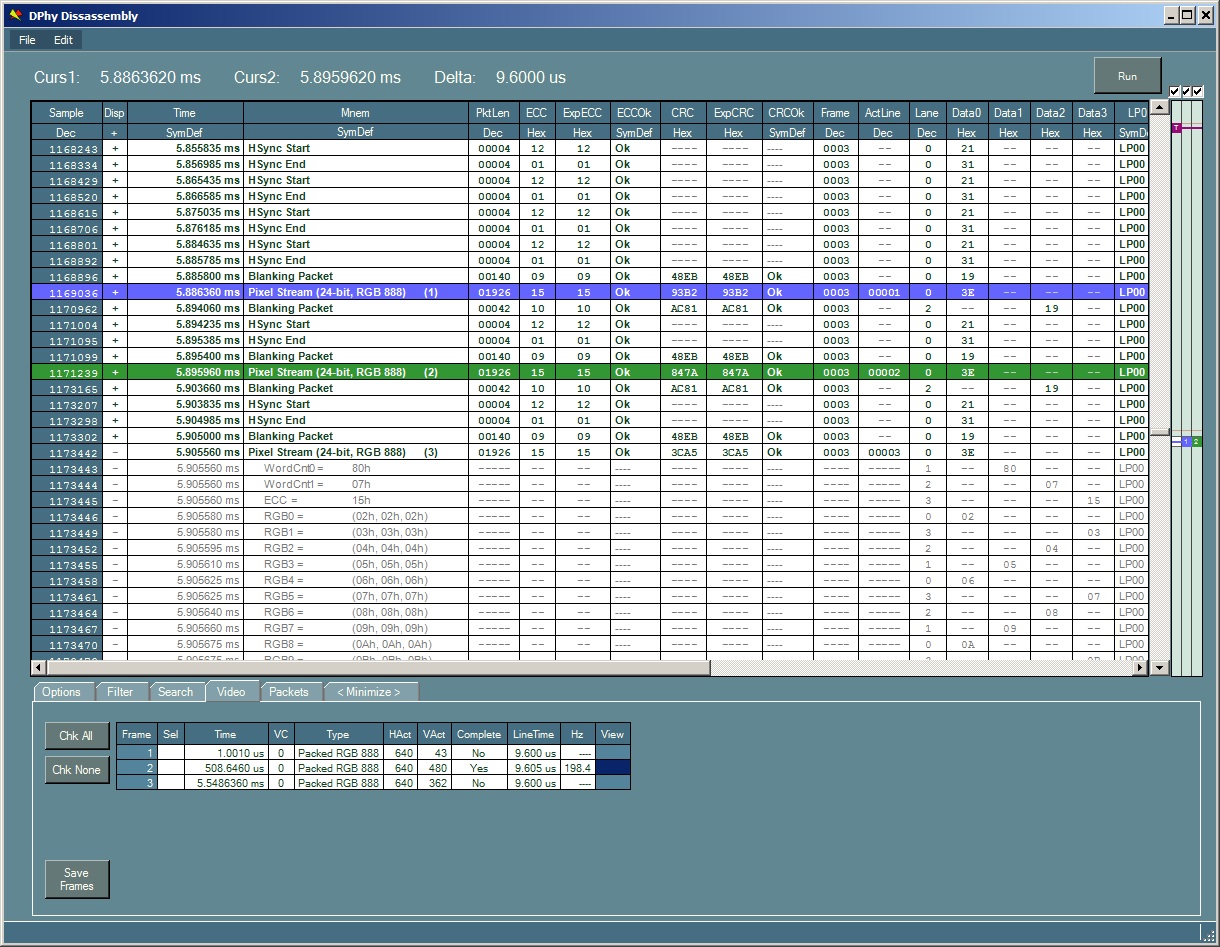
Task: Open the File menu
Action: click(27, 40)
